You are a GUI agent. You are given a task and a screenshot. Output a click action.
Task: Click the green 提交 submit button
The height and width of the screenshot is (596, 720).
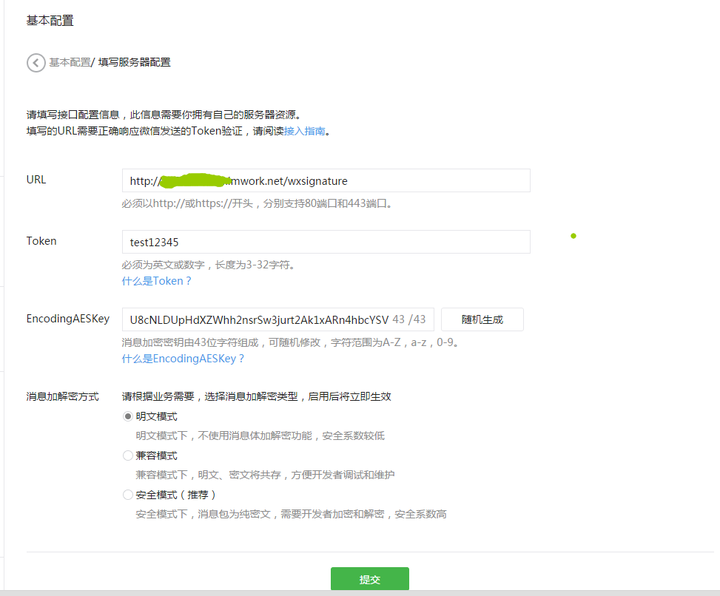370,579
